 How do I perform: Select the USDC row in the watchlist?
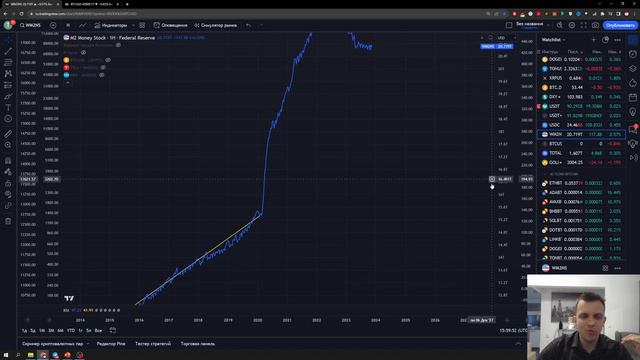click(581, 125)
